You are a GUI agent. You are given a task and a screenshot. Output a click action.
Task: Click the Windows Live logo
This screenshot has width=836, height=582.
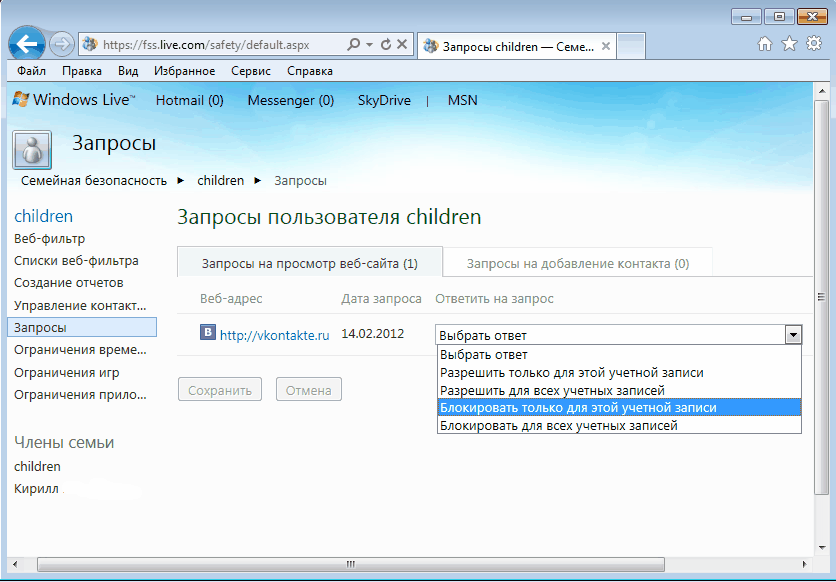point(74,100)
